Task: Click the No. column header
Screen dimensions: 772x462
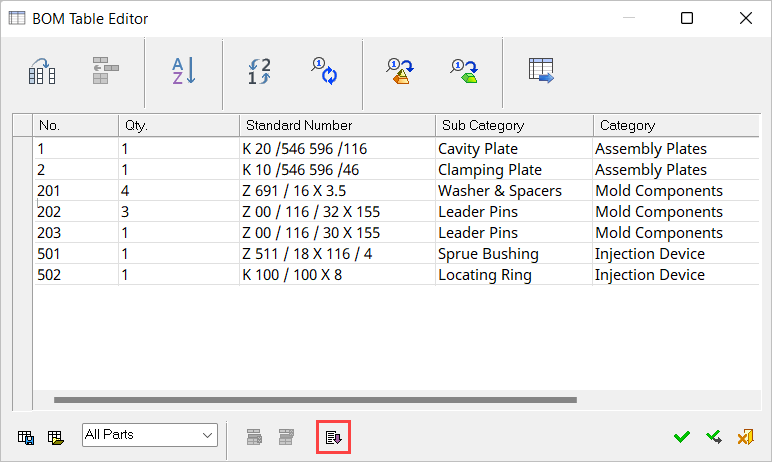Action: [75, 126]
